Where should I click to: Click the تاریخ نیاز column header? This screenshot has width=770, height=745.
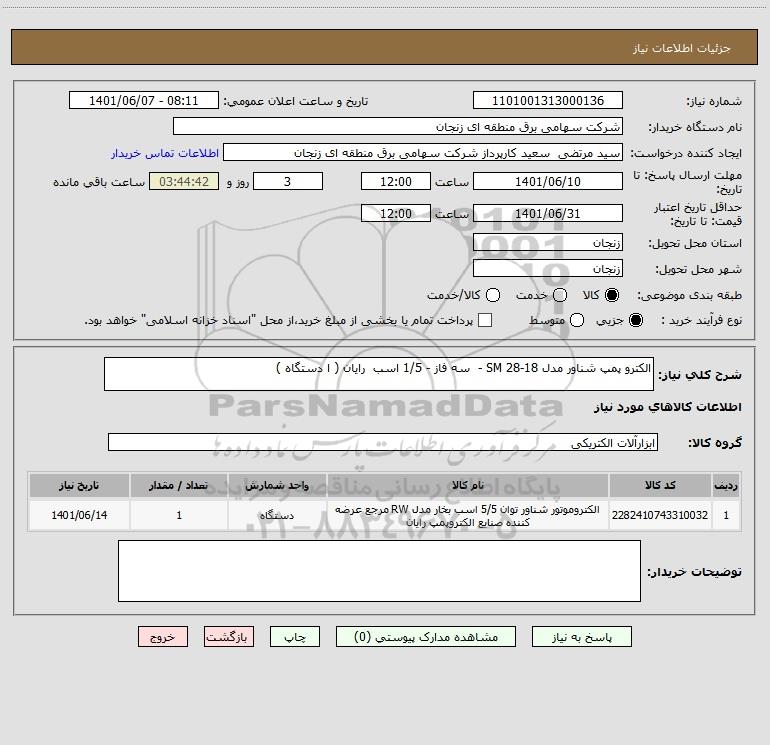click(x=79, y=485)
